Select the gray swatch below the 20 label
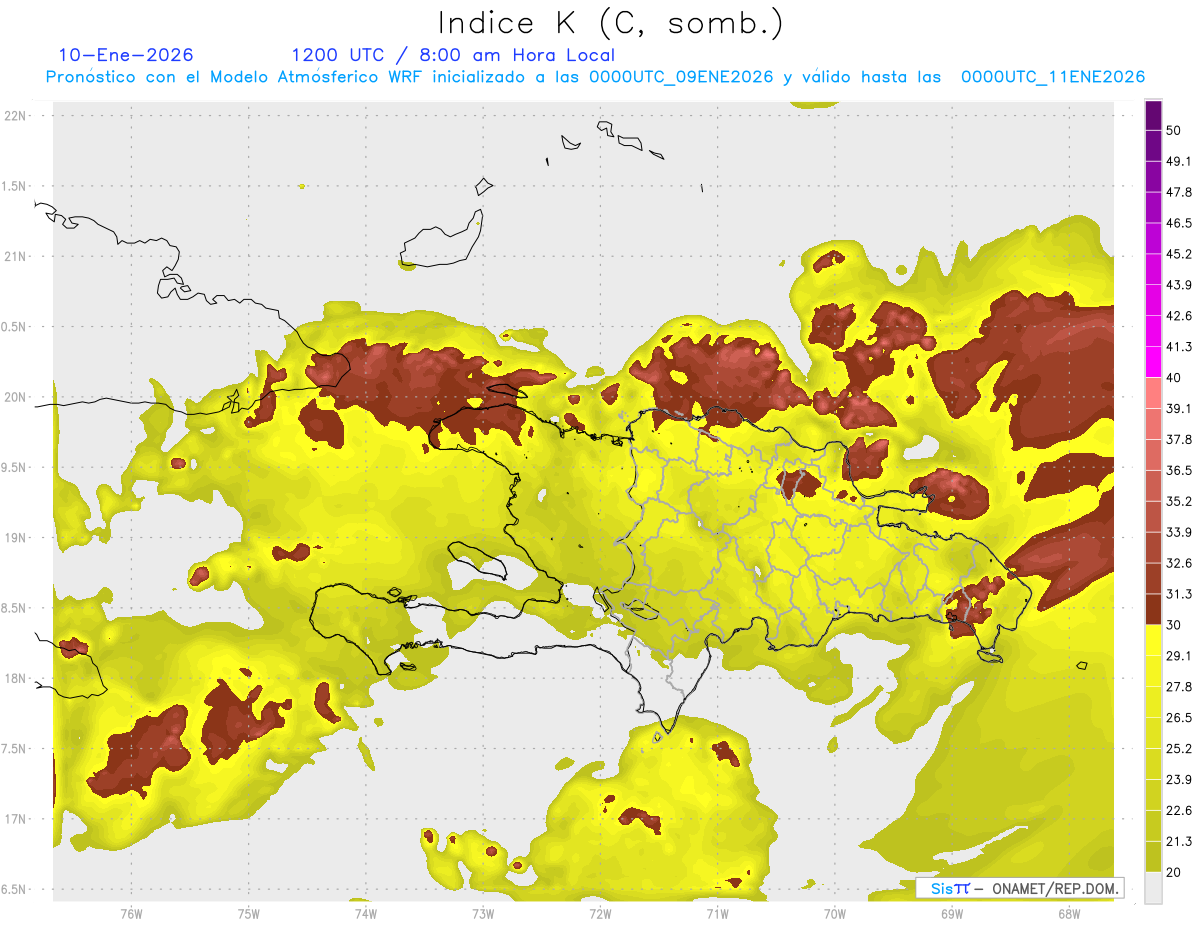The width and height of the screenshot is (1200, 927). [1153, 888]
